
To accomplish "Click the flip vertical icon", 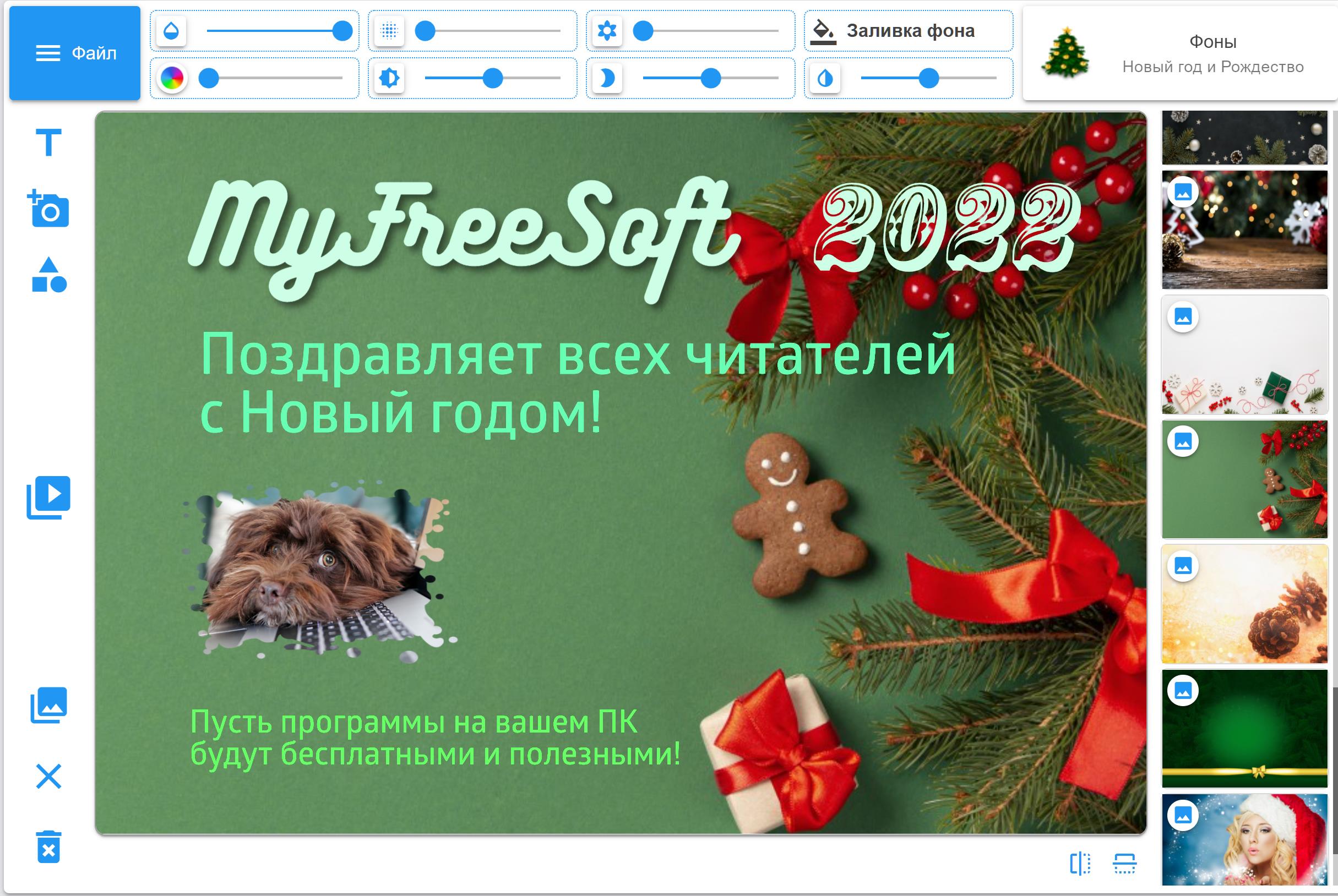I will (1125, 864).
